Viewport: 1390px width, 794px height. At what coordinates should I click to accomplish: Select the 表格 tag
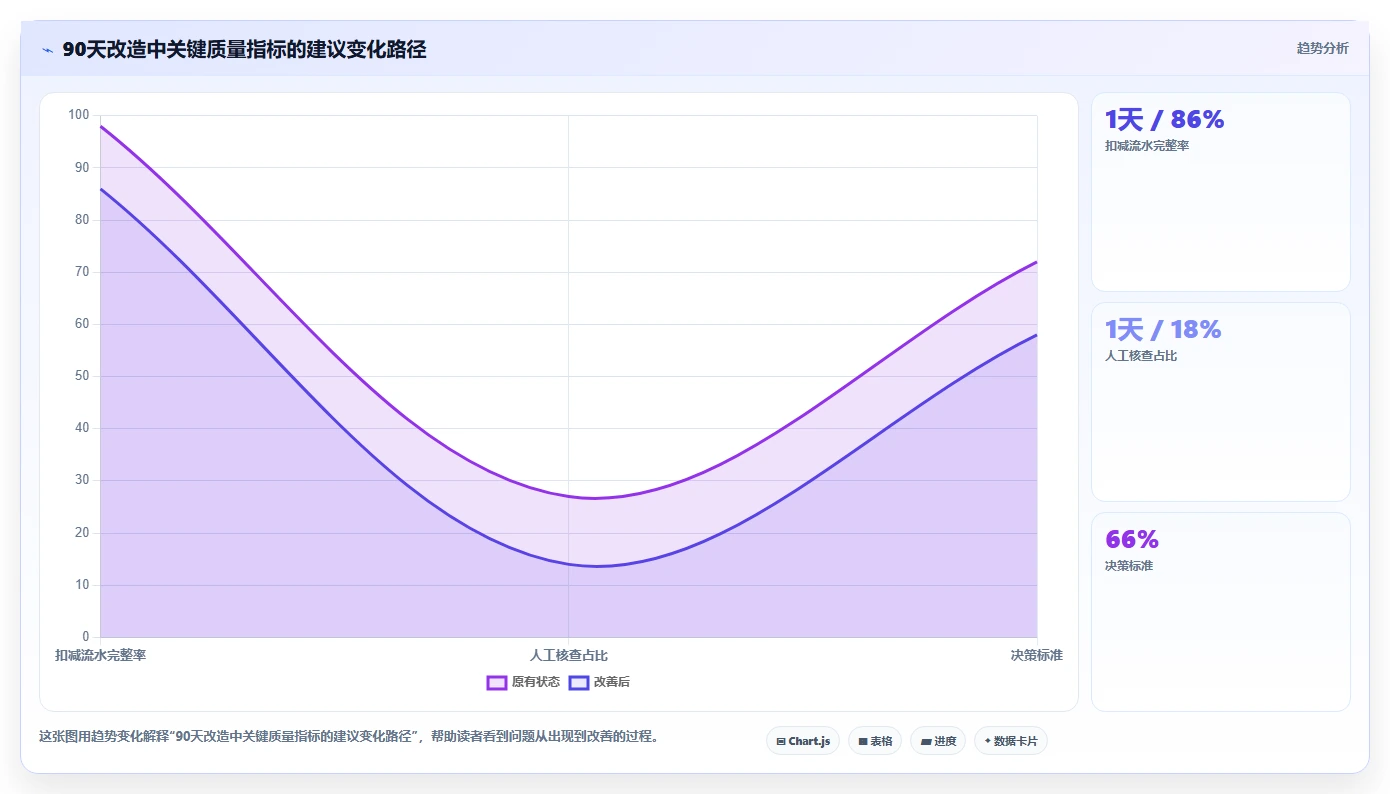click(875, 741)
